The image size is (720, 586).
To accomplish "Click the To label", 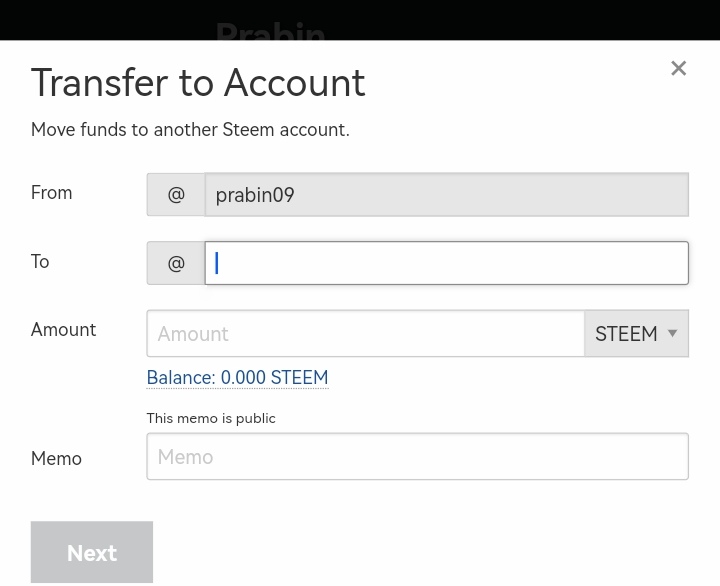I will [x=40, y=261].
